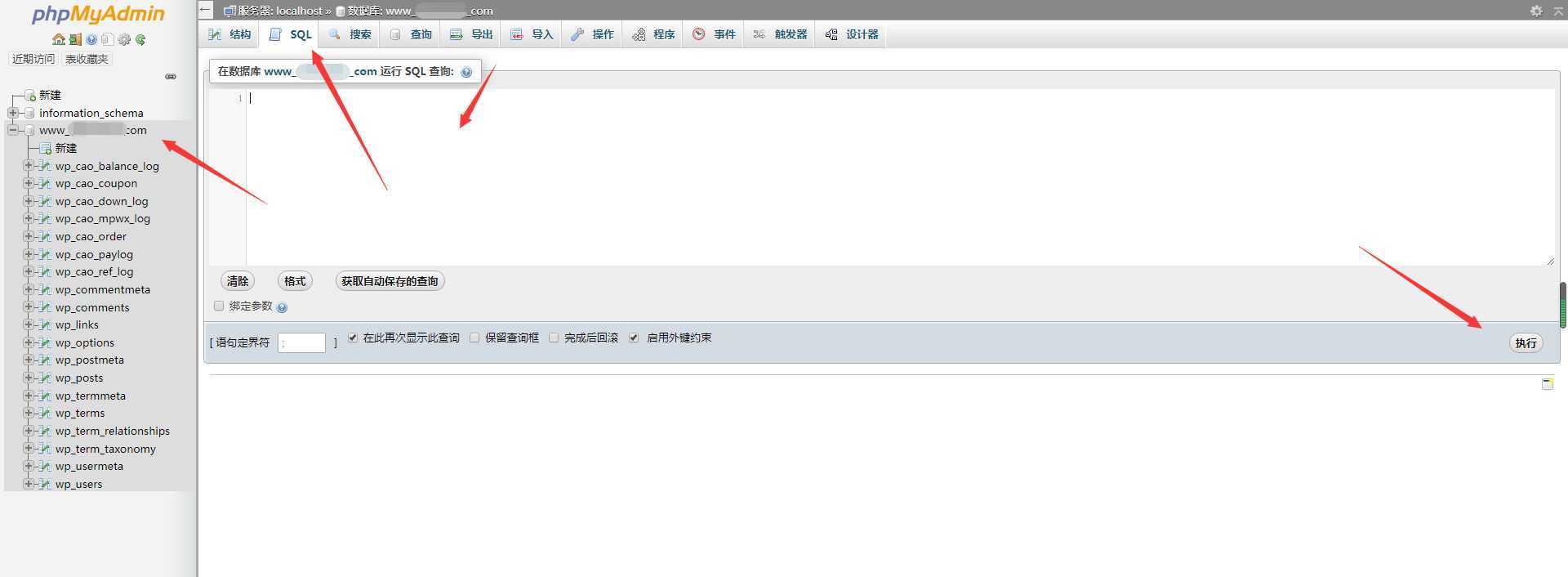Open wp_term_taxonomy table
Screen dimensions: 1568x577
click(x=105, y=449)
